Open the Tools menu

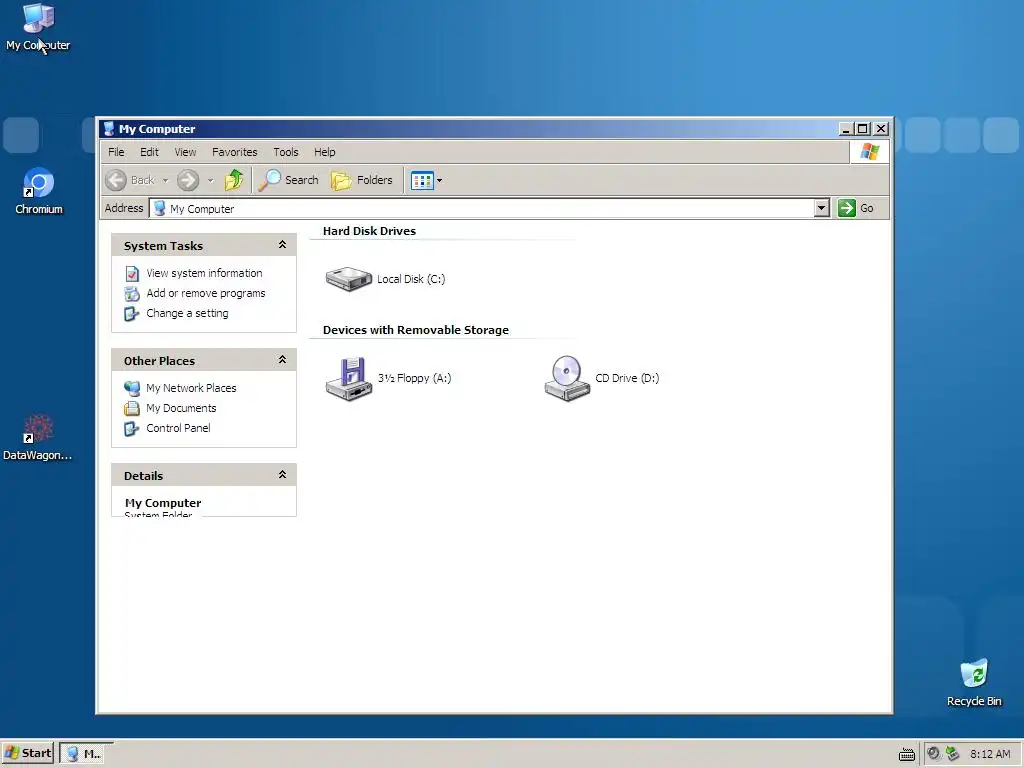coord(286,152)
